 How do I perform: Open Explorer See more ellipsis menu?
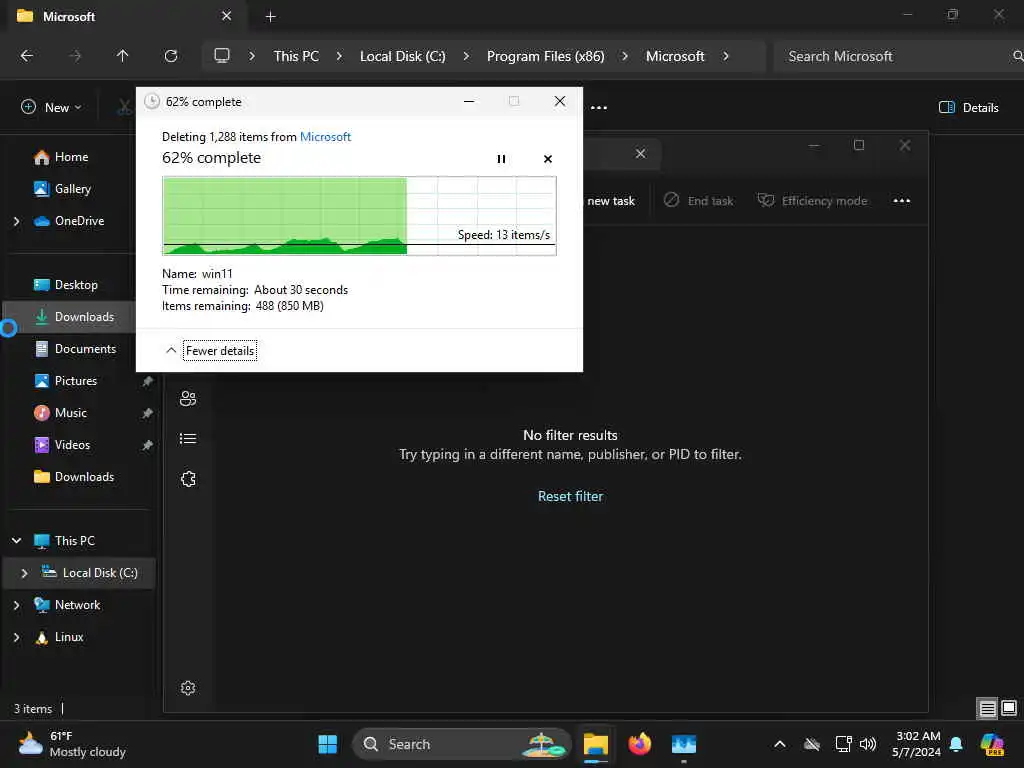click(x=599, y=108)
